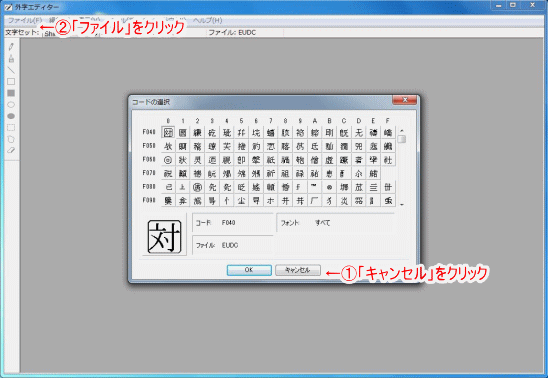The image size is (548, 378).
Task: Select the circled glyph in row F080 column 2
Action: (197, 187)
